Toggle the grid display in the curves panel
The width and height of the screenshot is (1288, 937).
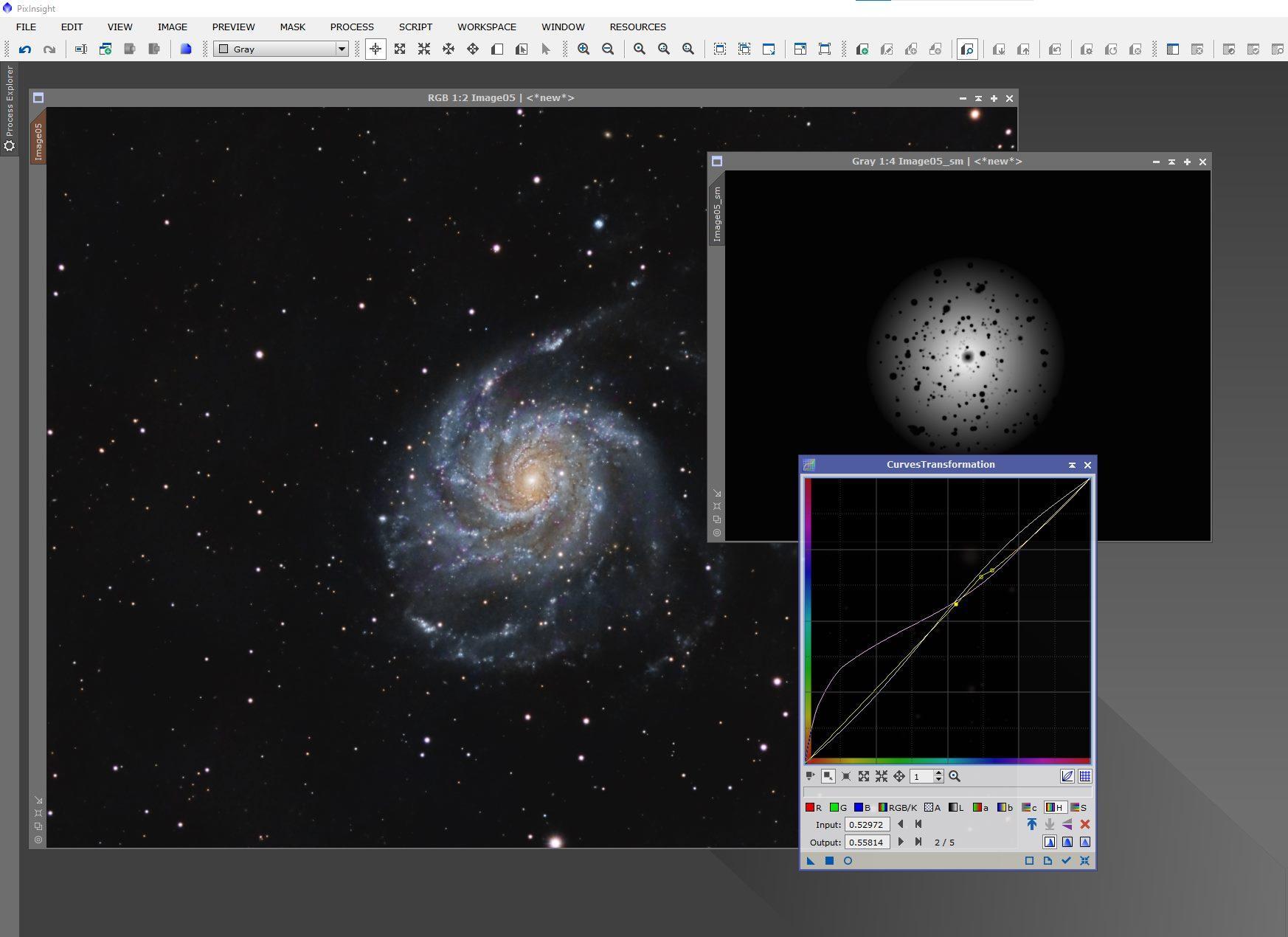click(1085, 776)
